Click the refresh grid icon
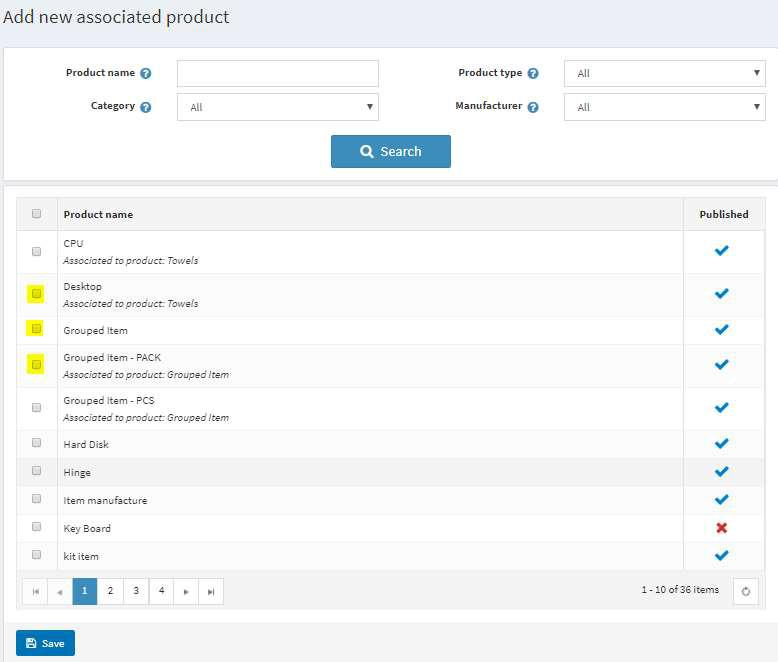Image resolution: width=778 pixels, height=662 pixels. (745, 591)
